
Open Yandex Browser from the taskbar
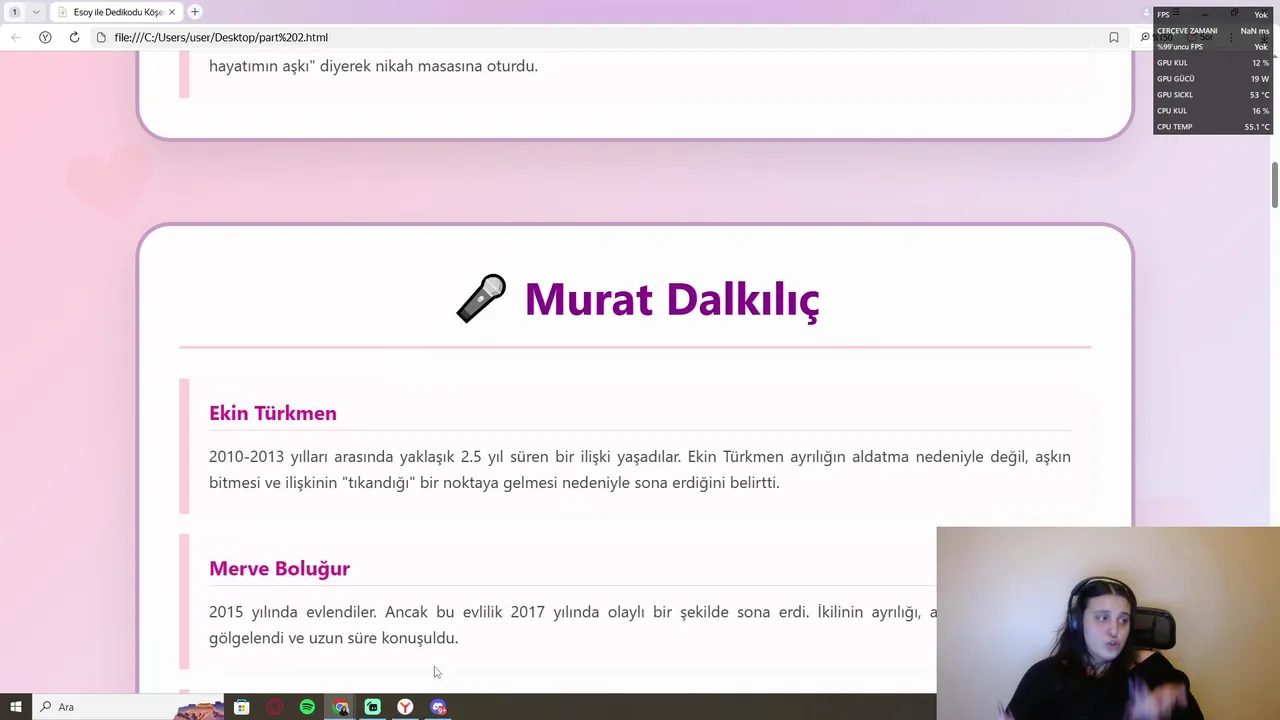point(405,707)
